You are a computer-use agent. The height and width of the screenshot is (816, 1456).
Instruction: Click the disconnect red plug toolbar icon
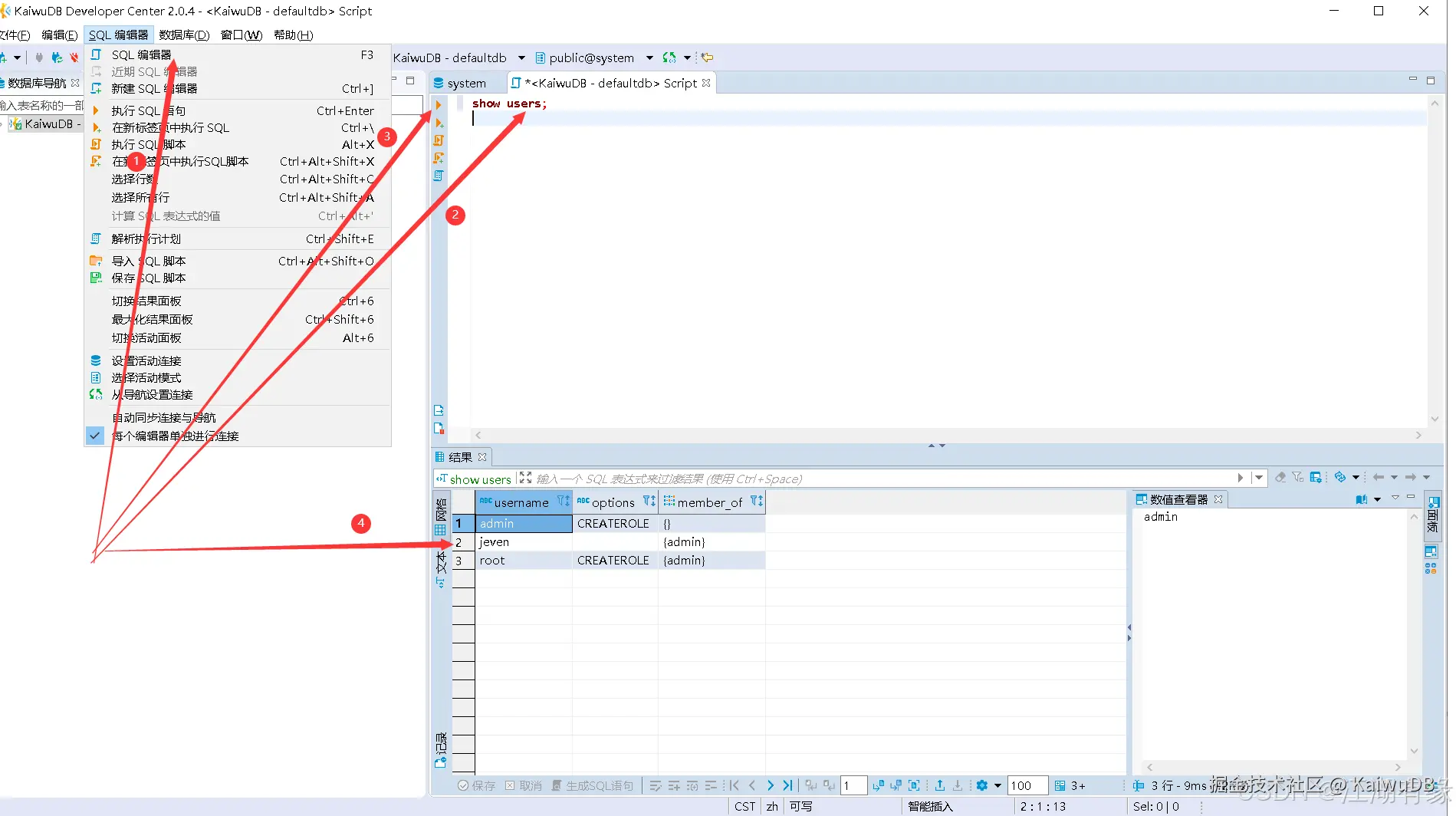click(x=74, y=58)
